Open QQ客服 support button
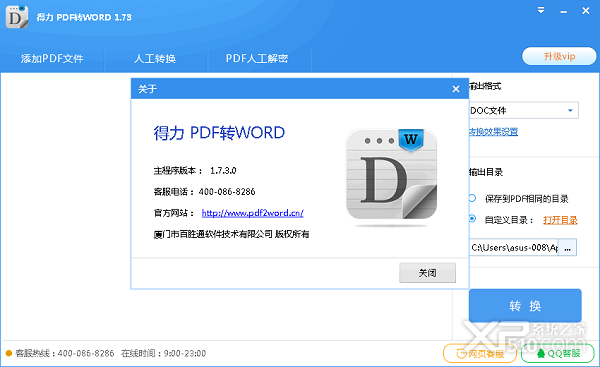This screenshot has height=367, width=600. point(558,353)
